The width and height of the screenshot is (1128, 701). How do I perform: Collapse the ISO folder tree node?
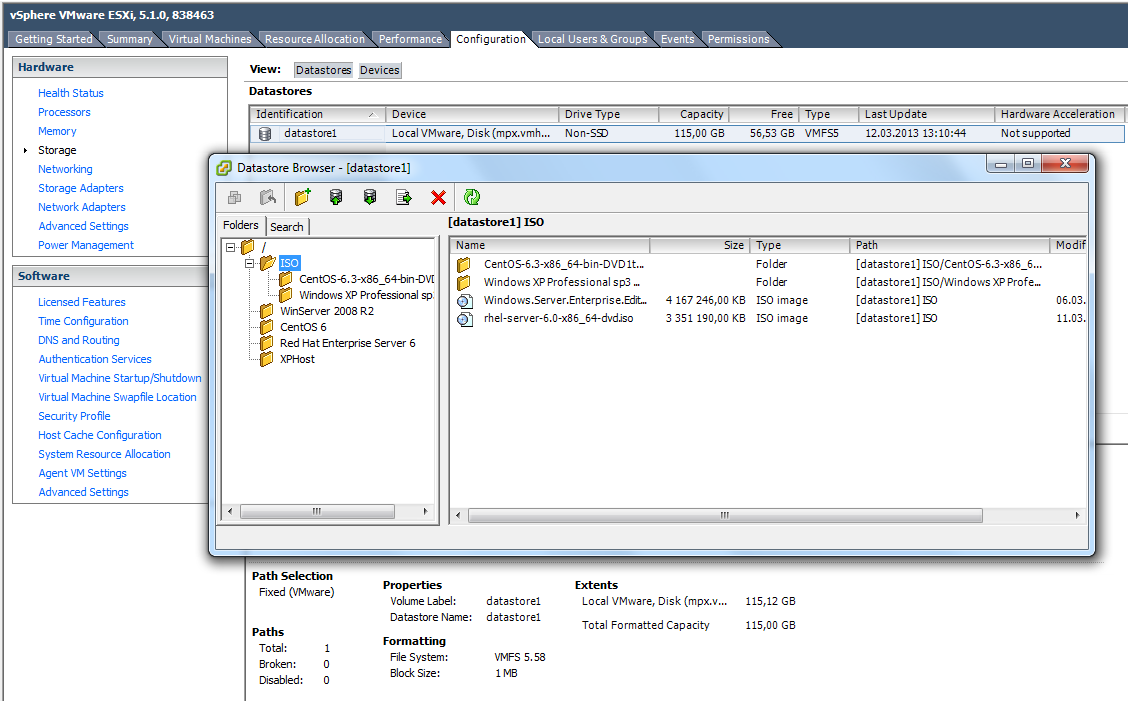(x=249, y=263)
